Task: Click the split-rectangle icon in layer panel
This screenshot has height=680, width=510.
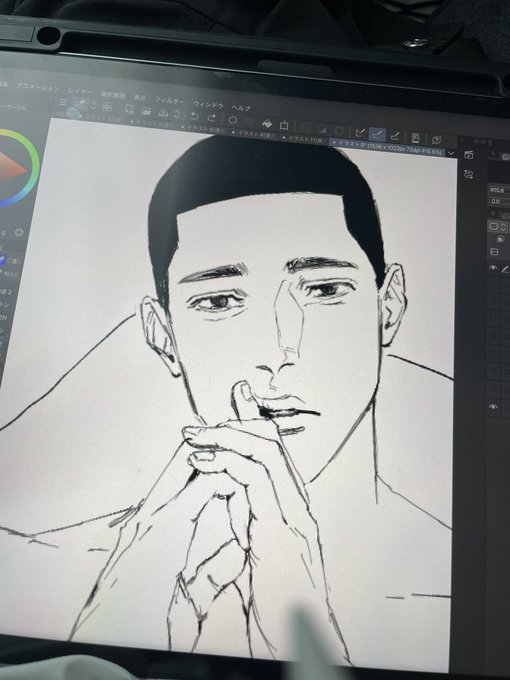Action: click(x=494, y=252)
